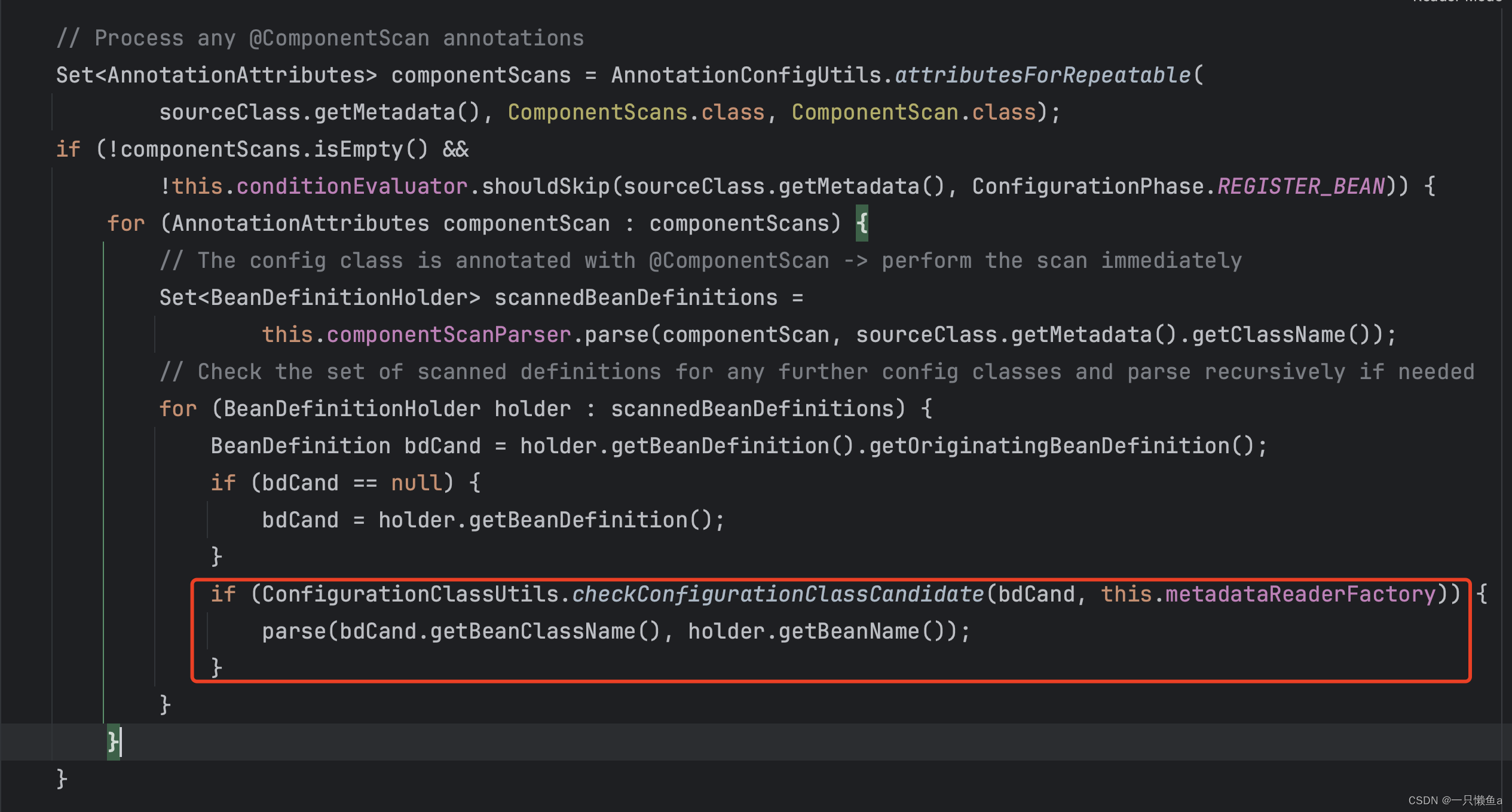Click the AnnotationConfigUtils class name
Screen dimensions: 1512x812
point(746,75)
